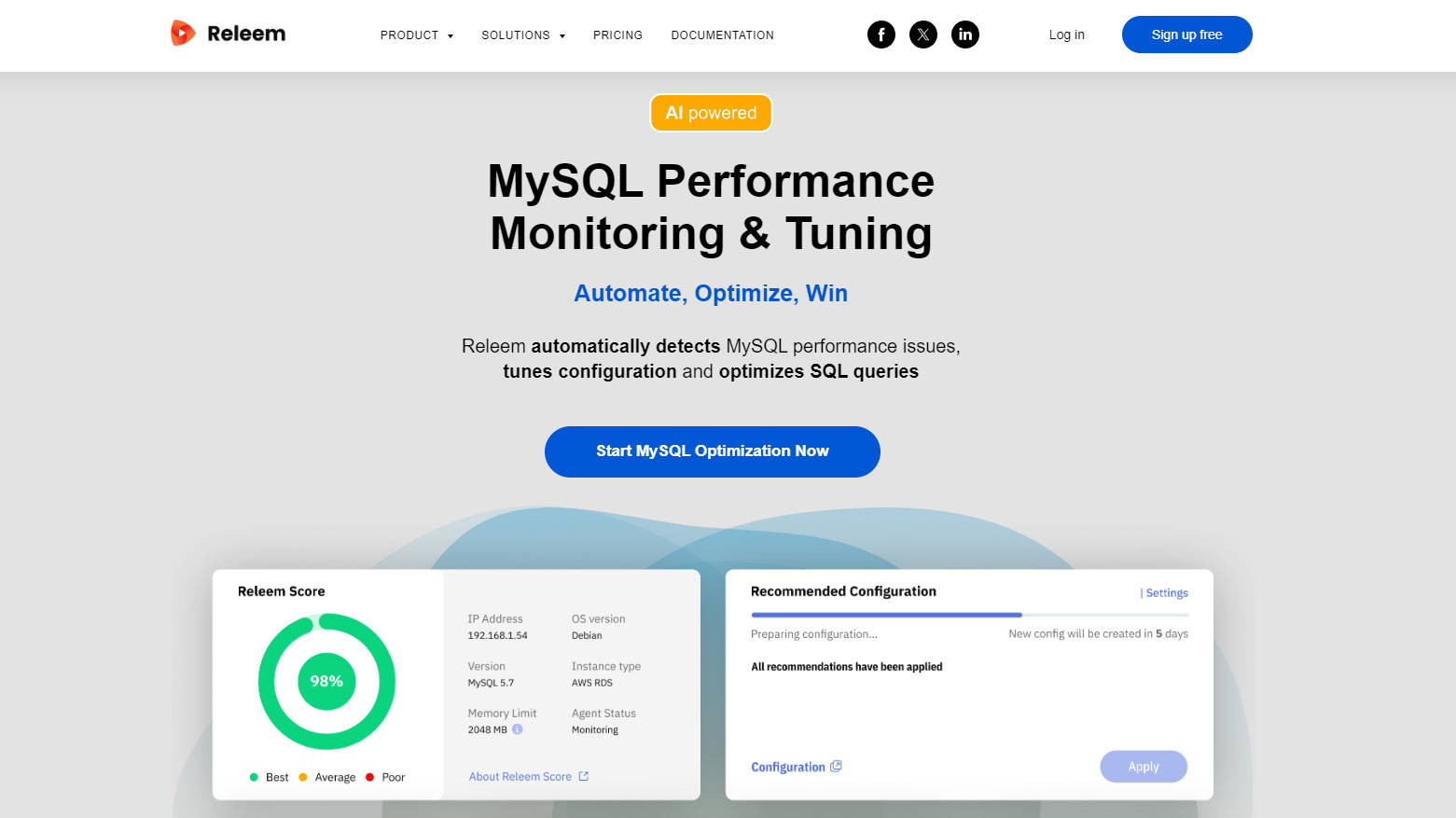Image resolution: width=1456 pixels, height=818 pixels.
Task: Click external link icon beside About Releem Score
Action: click(x=584, y=776)
